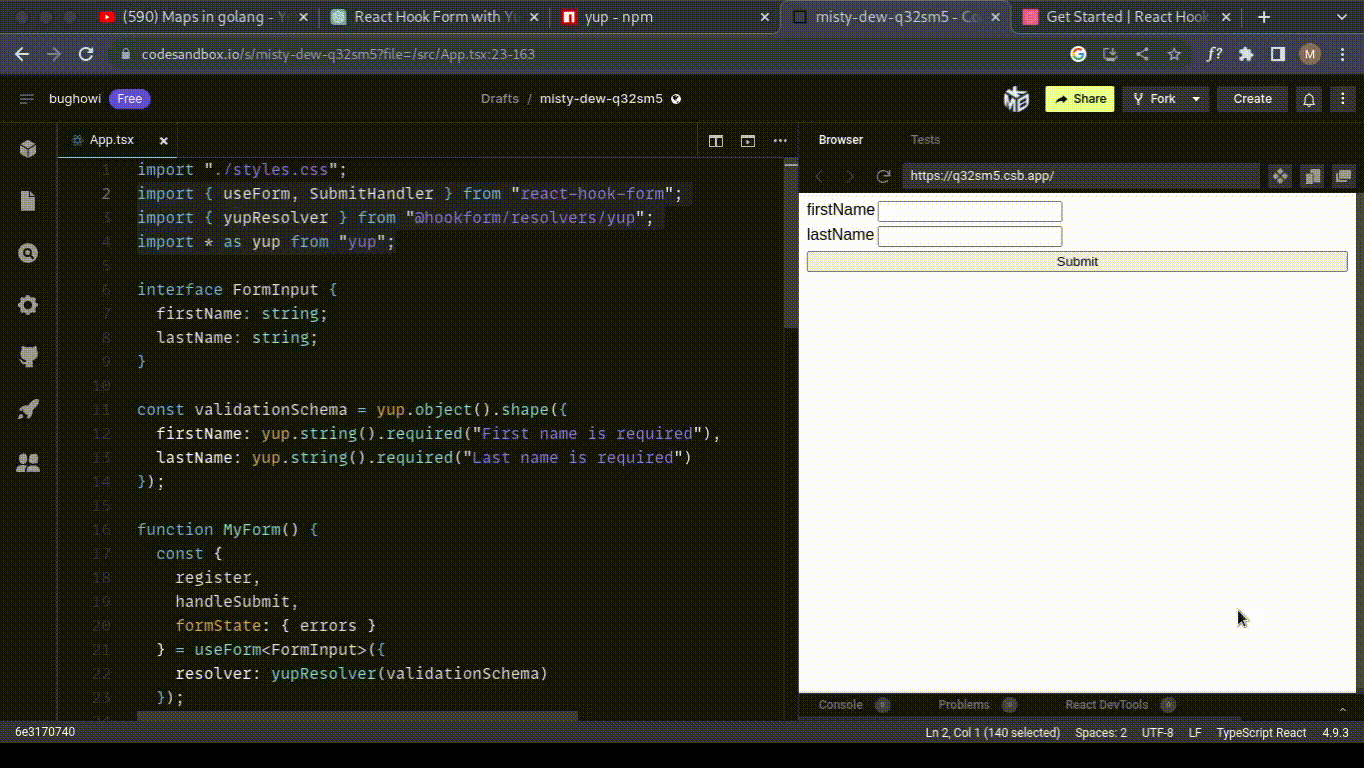1364x768 pixels.
Task: Go forward in the sandbox preview browser
Action: [851, 176]
